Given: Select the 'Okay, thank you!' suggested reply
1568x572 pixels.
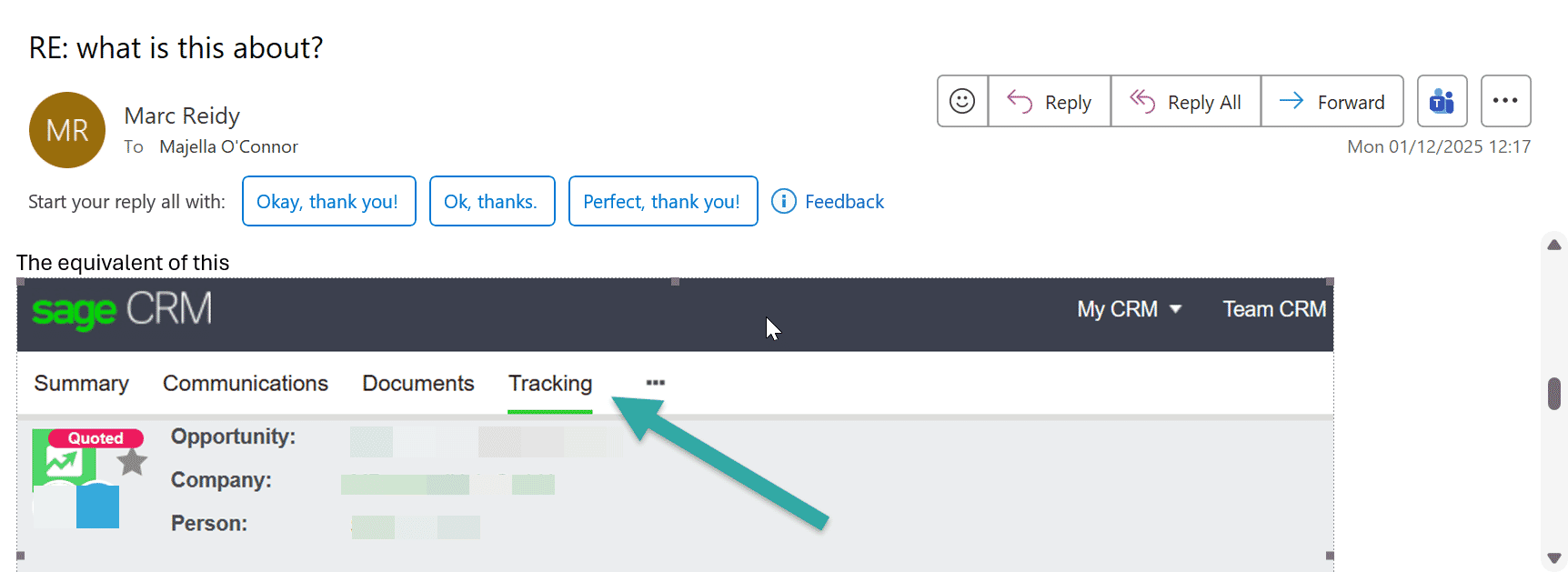Looking at the screenshot, I should pos(327,202).
